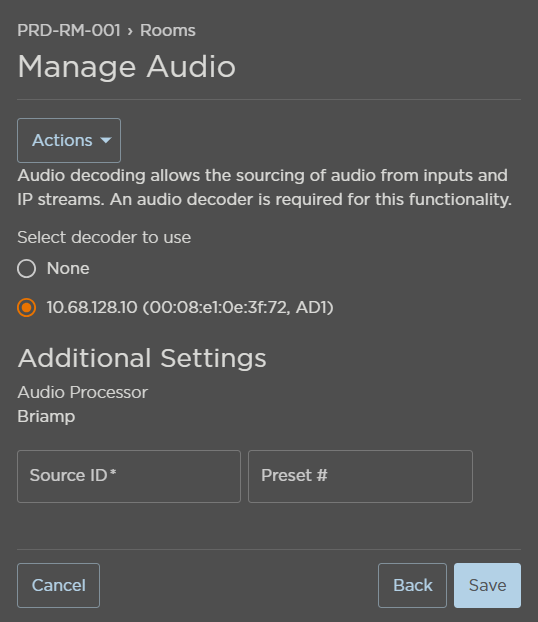
Task: Click the Select decoder to use label
Action: tap(104, 237)
